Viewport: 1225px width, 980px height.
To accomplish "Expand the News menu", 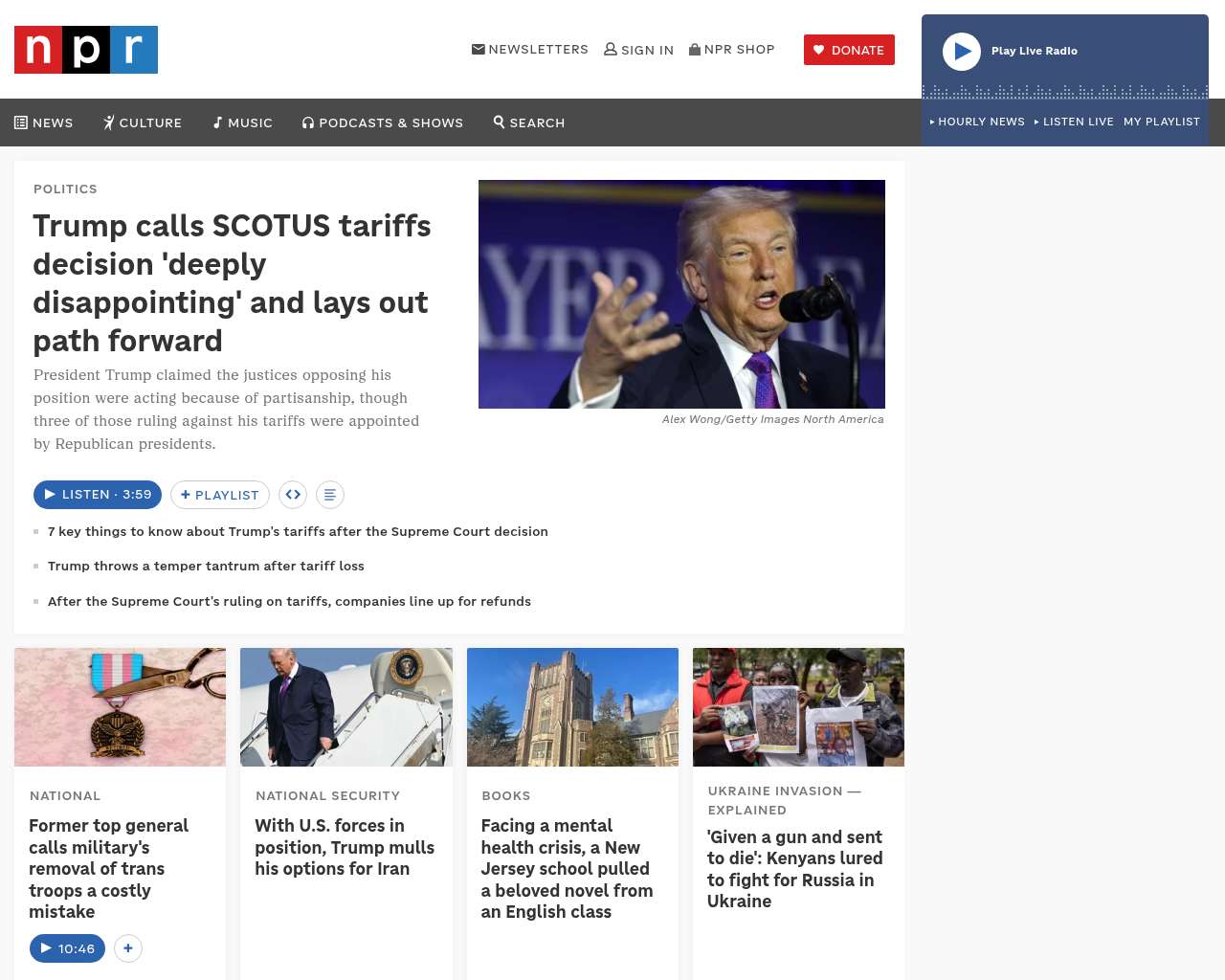I will [44, 122].
